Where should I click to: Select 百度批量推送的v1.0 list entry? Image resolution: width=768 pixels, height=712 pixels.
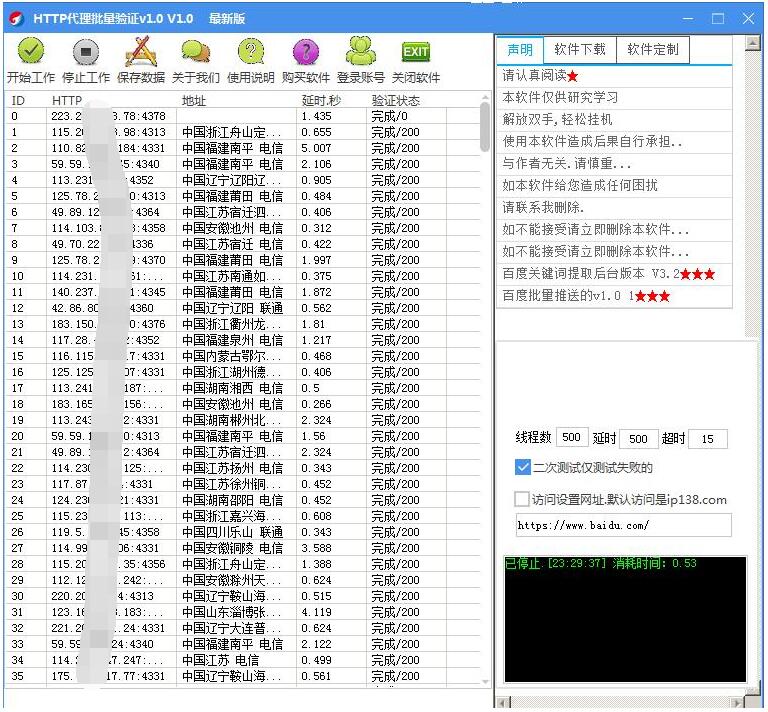[586, 296]
